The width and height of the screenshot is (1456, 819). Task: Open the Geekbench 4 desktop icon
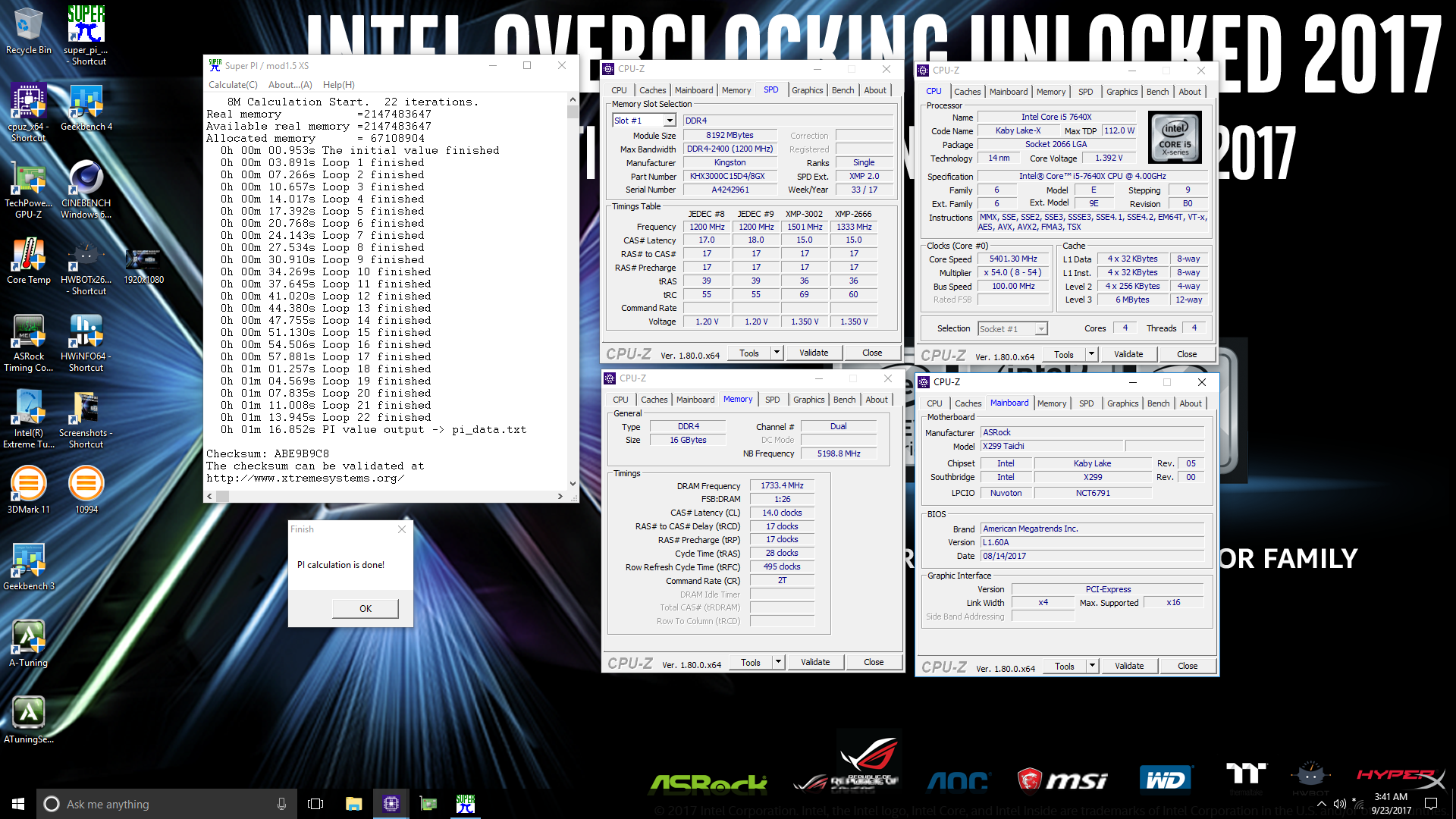pos(86,107)
